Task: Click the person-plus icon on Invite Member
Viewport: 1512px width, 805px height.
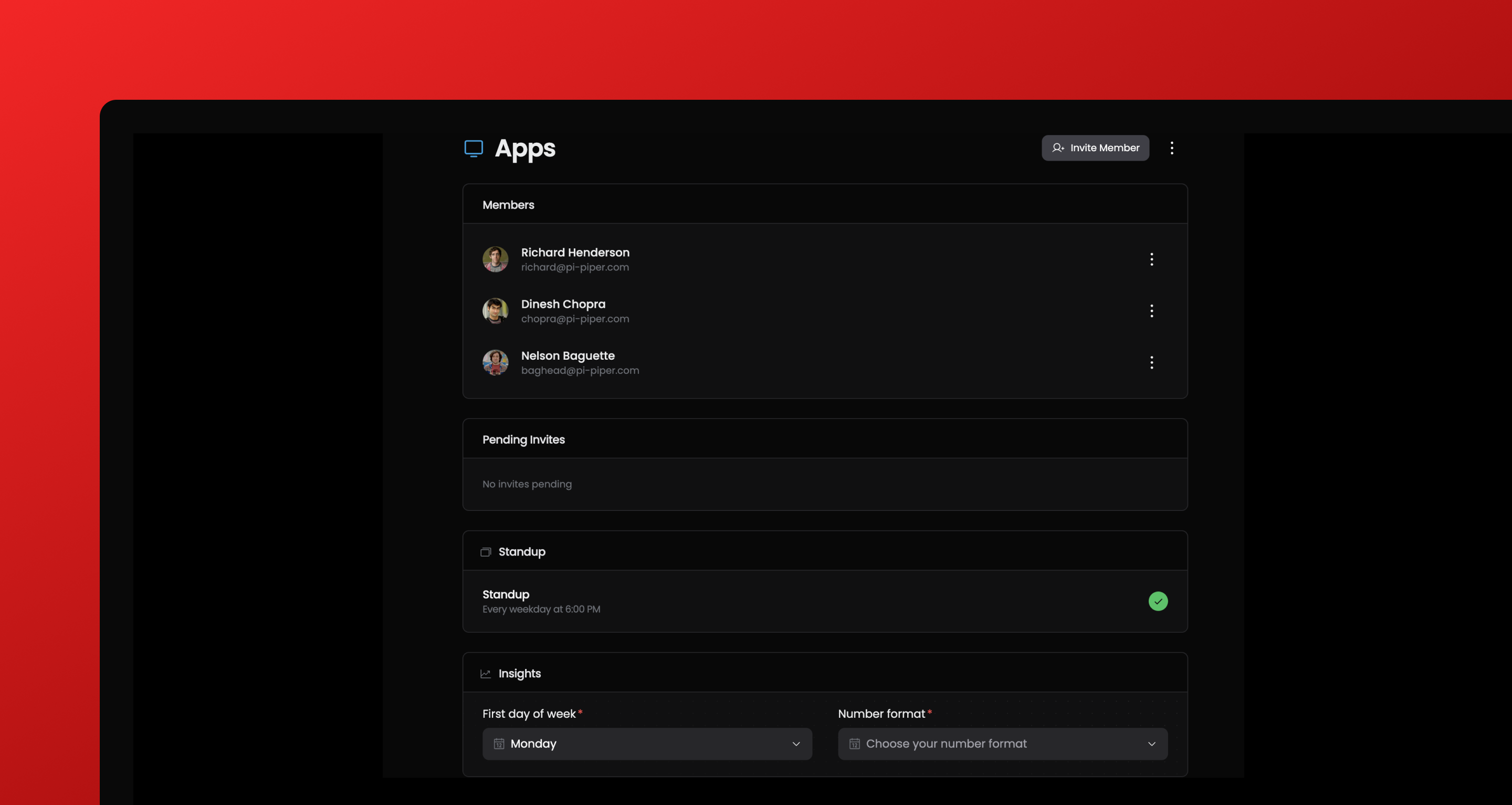Action: pyautogui.click(x=1059, y=148)
